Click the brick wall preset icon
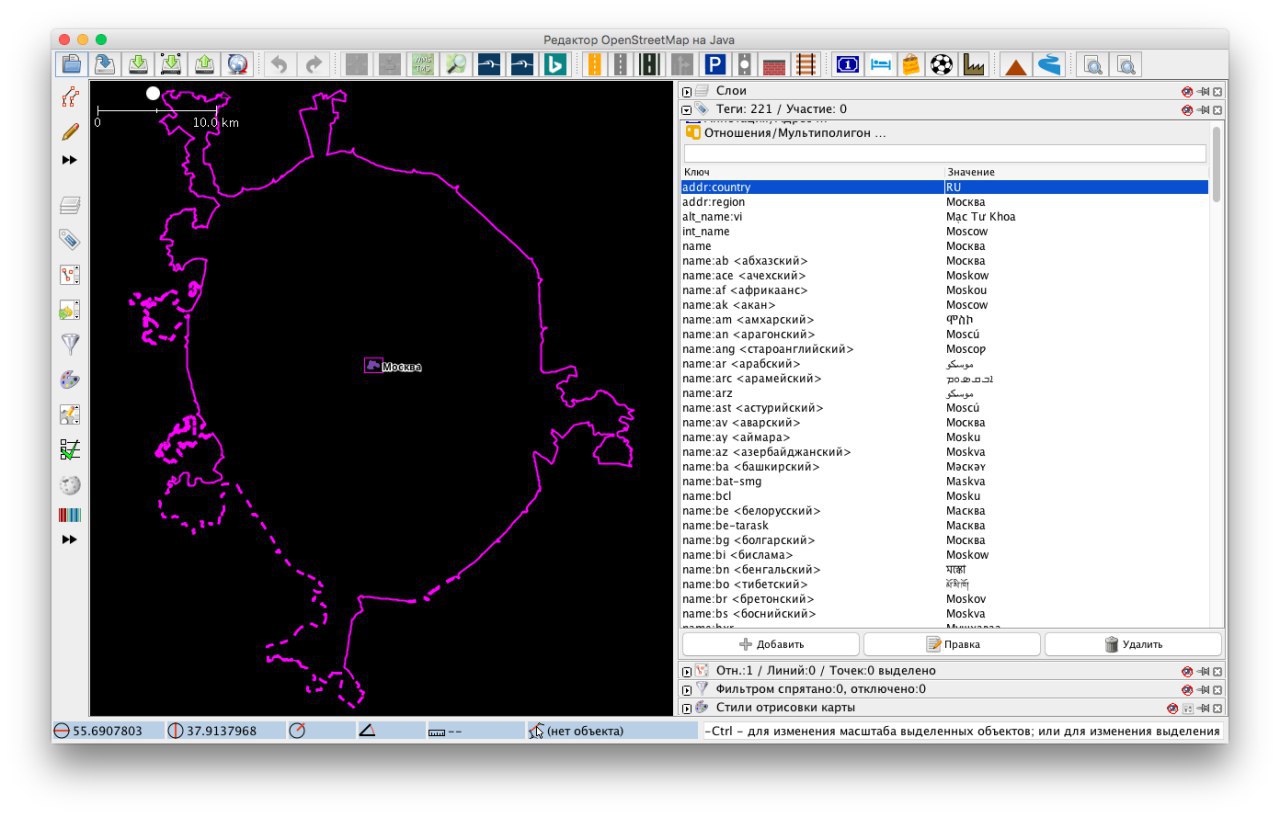1280x817 pixels. pyautogui.click(x=775, y=64)
